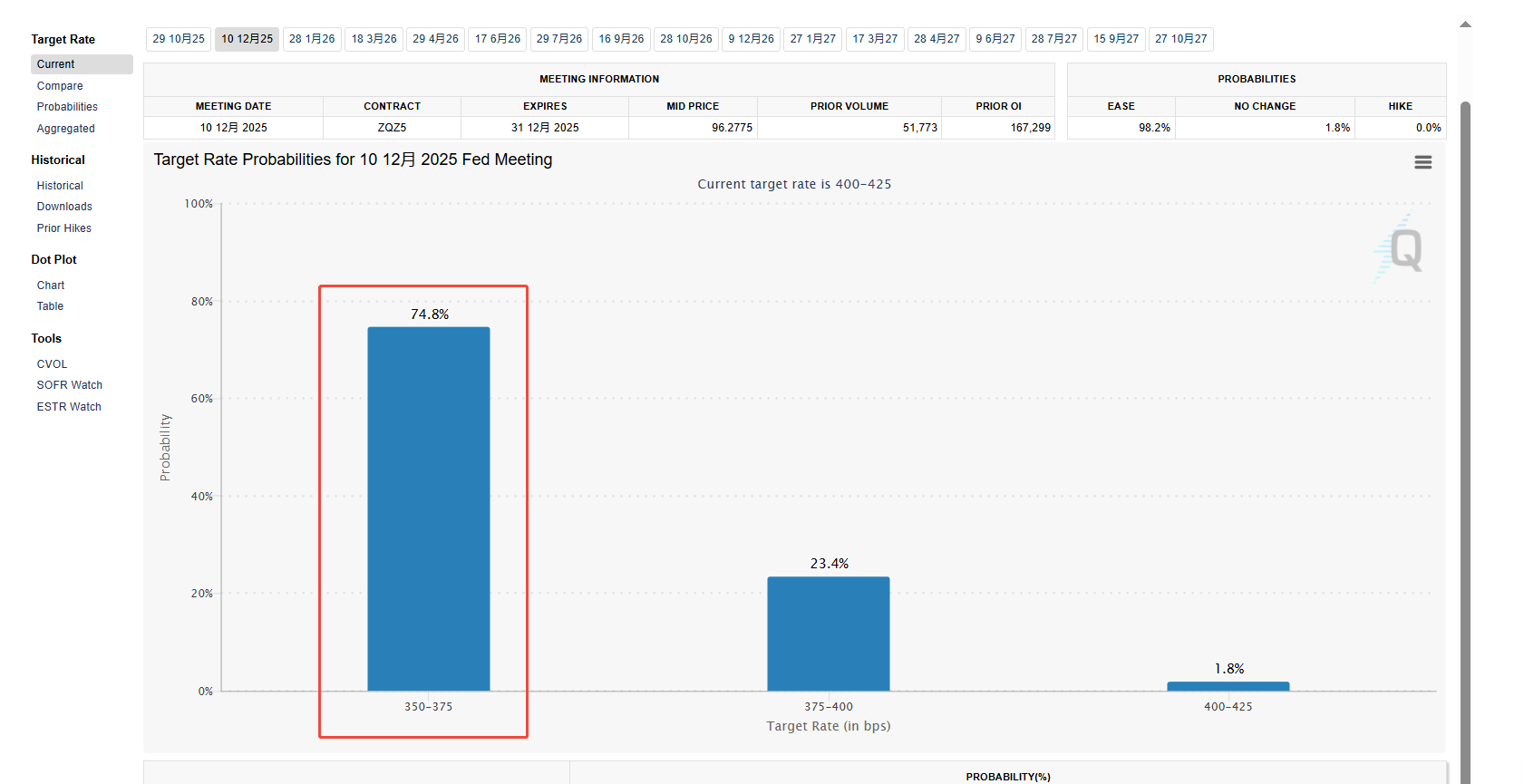The width and height of the screenshot is (1524, 784).
Task: View the Prior Hikes page
Action: coord(63,228)
